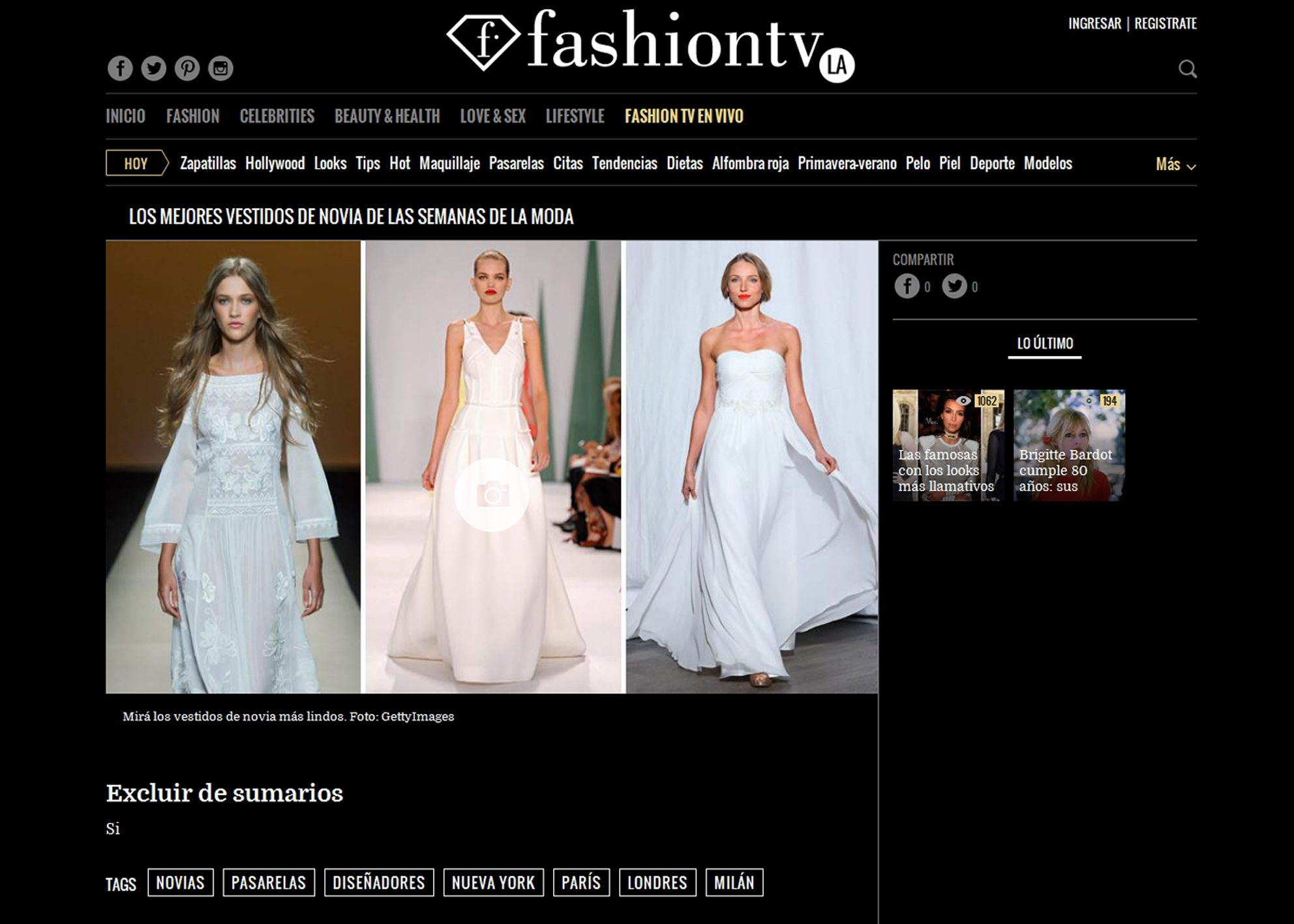Click the Registrate link
The width and height of the screenshot is (1294, 924).
coord(1166,24)
